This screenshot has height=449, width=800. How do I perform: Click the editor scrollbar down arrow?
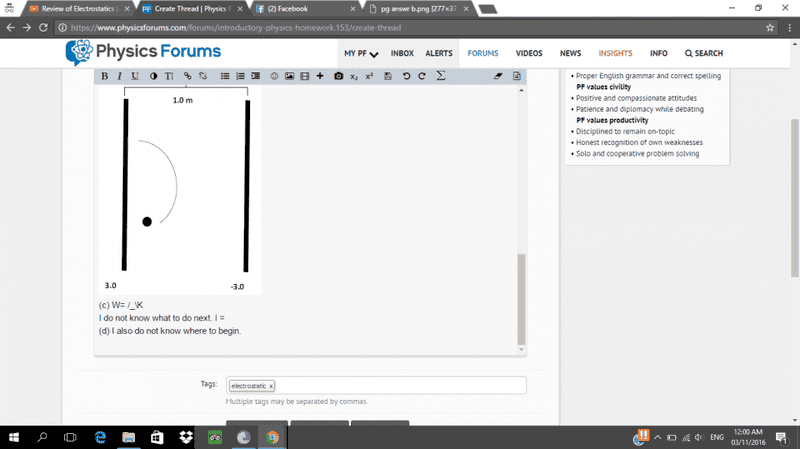click(521, 350)
